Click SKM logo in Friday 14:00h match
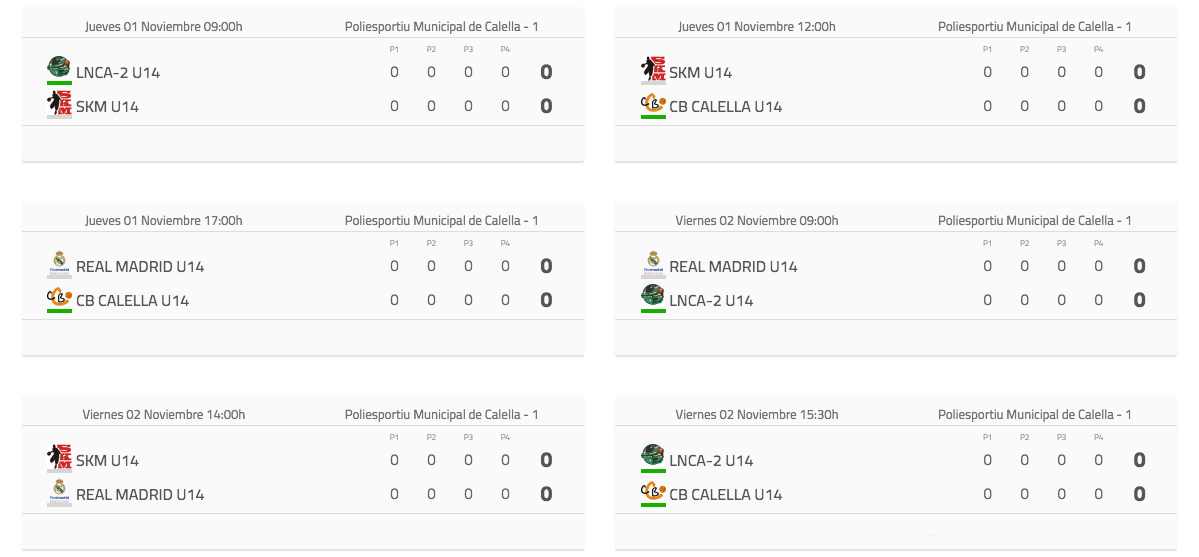The height and width of the screenshot is (557, 1199). click(x=59, y=457)
